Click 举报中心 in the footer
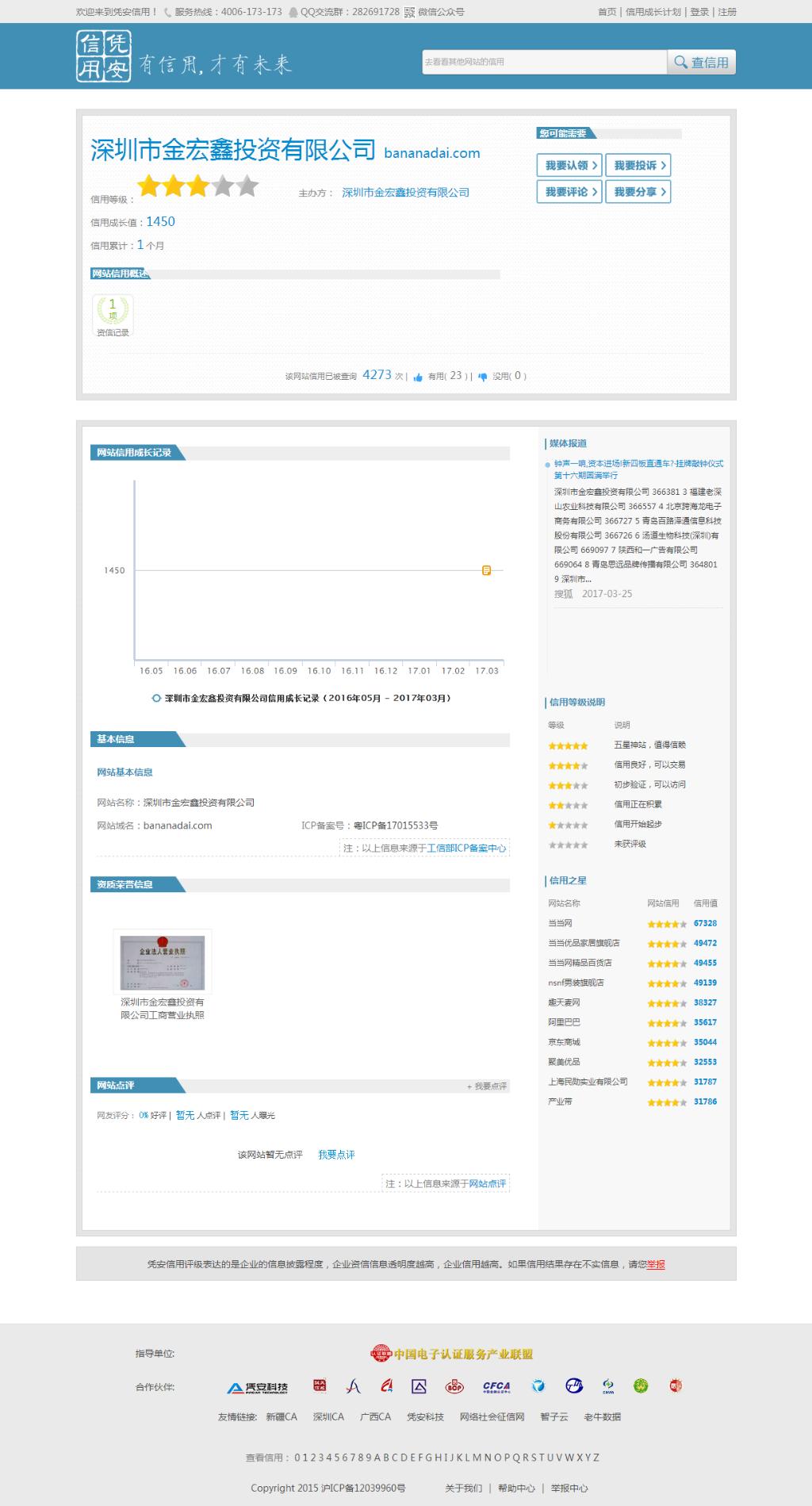 pos(569,1488)
